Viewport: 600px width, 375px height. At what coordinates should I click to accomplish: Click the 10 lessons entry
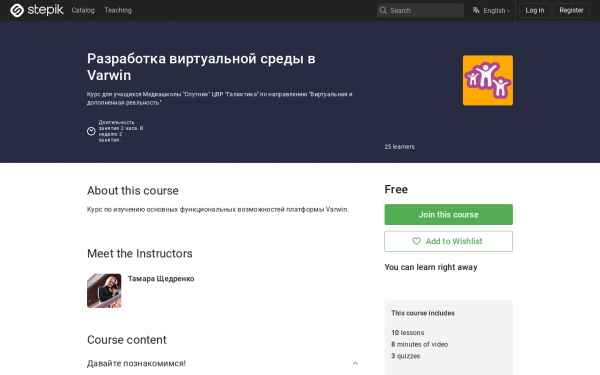[x=408, y=333]
